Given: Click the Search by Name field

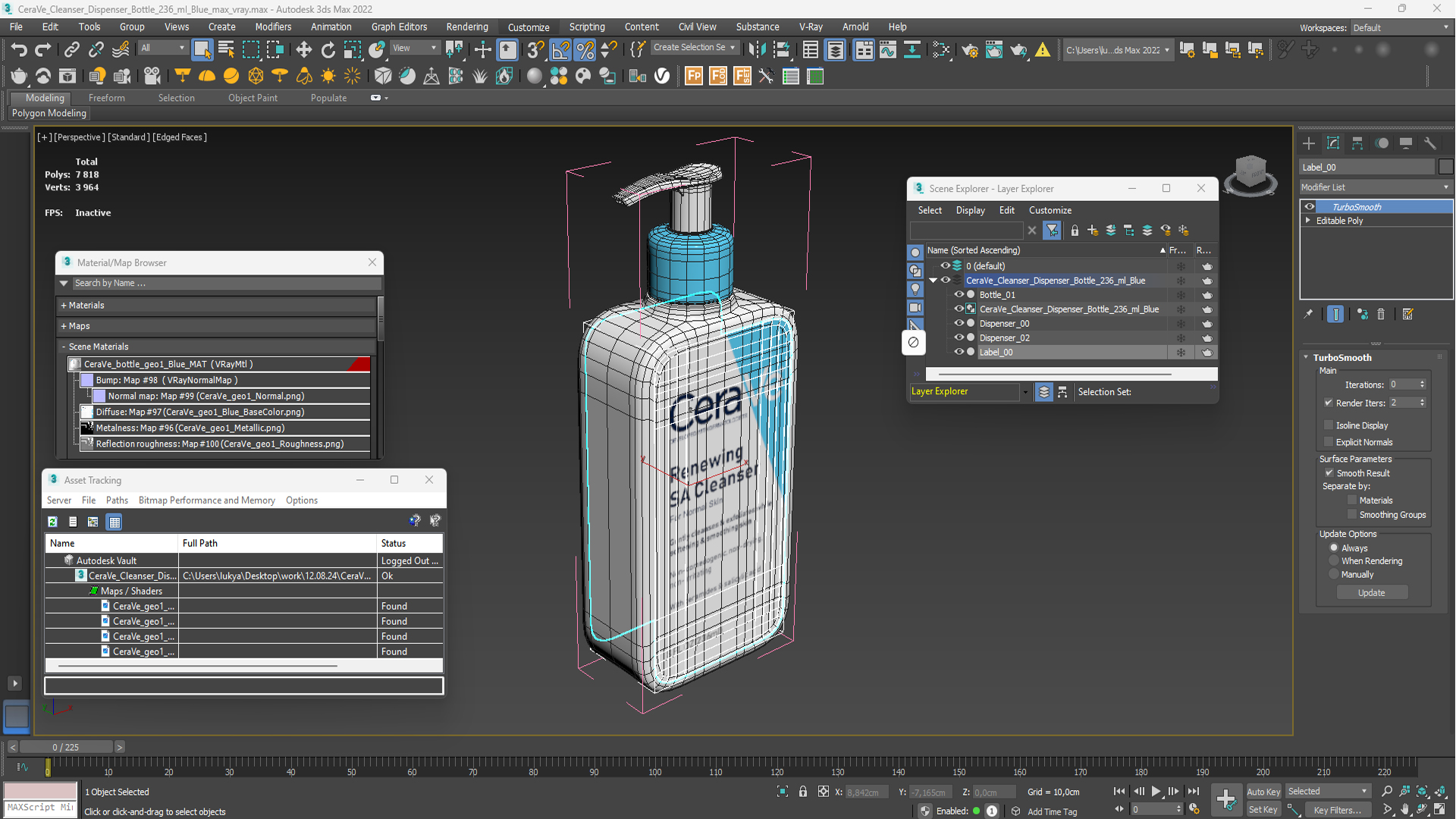Looking at the screenshot, I should pos(226,283).
